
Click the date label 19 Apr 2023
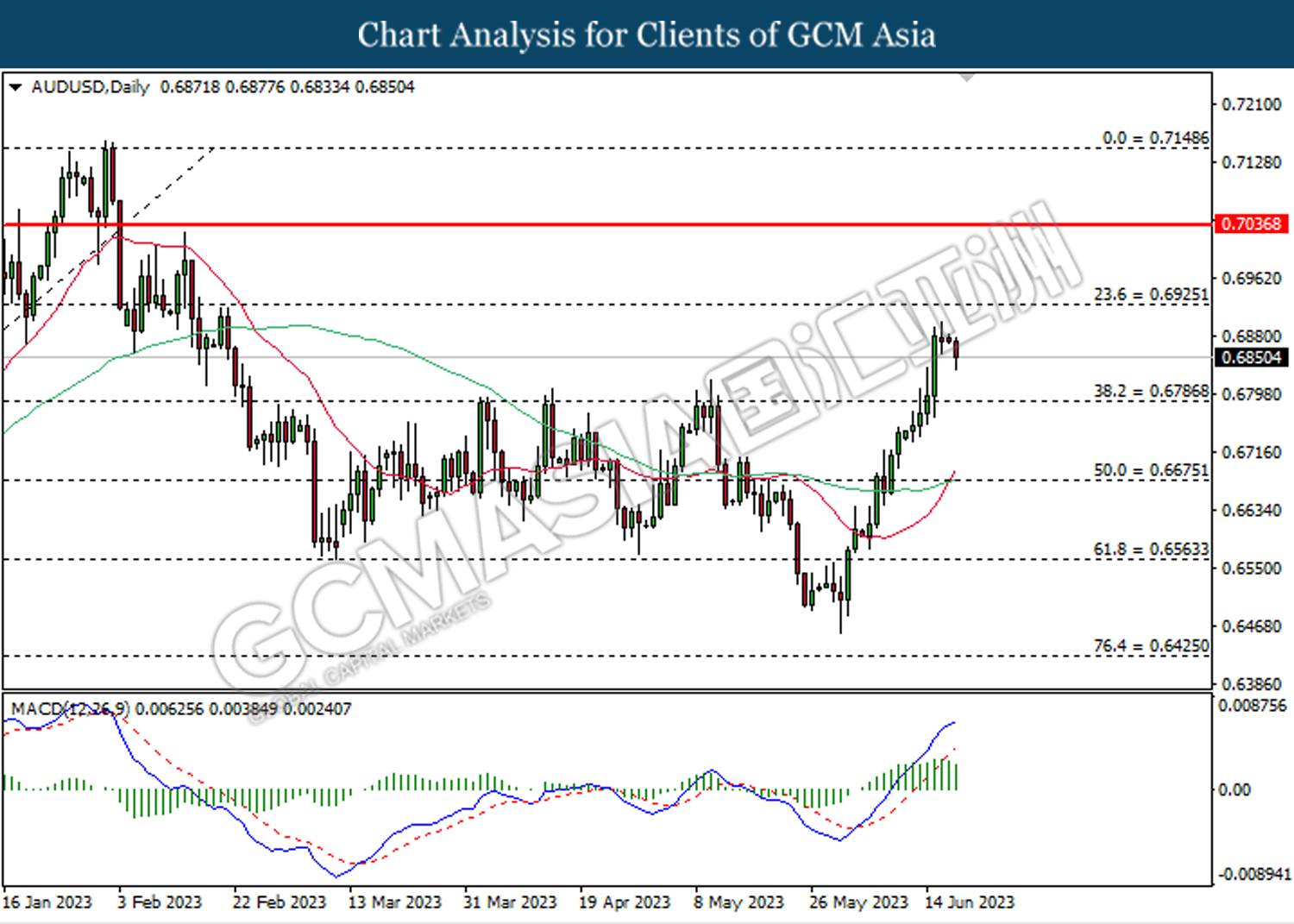tap(625, 902)
